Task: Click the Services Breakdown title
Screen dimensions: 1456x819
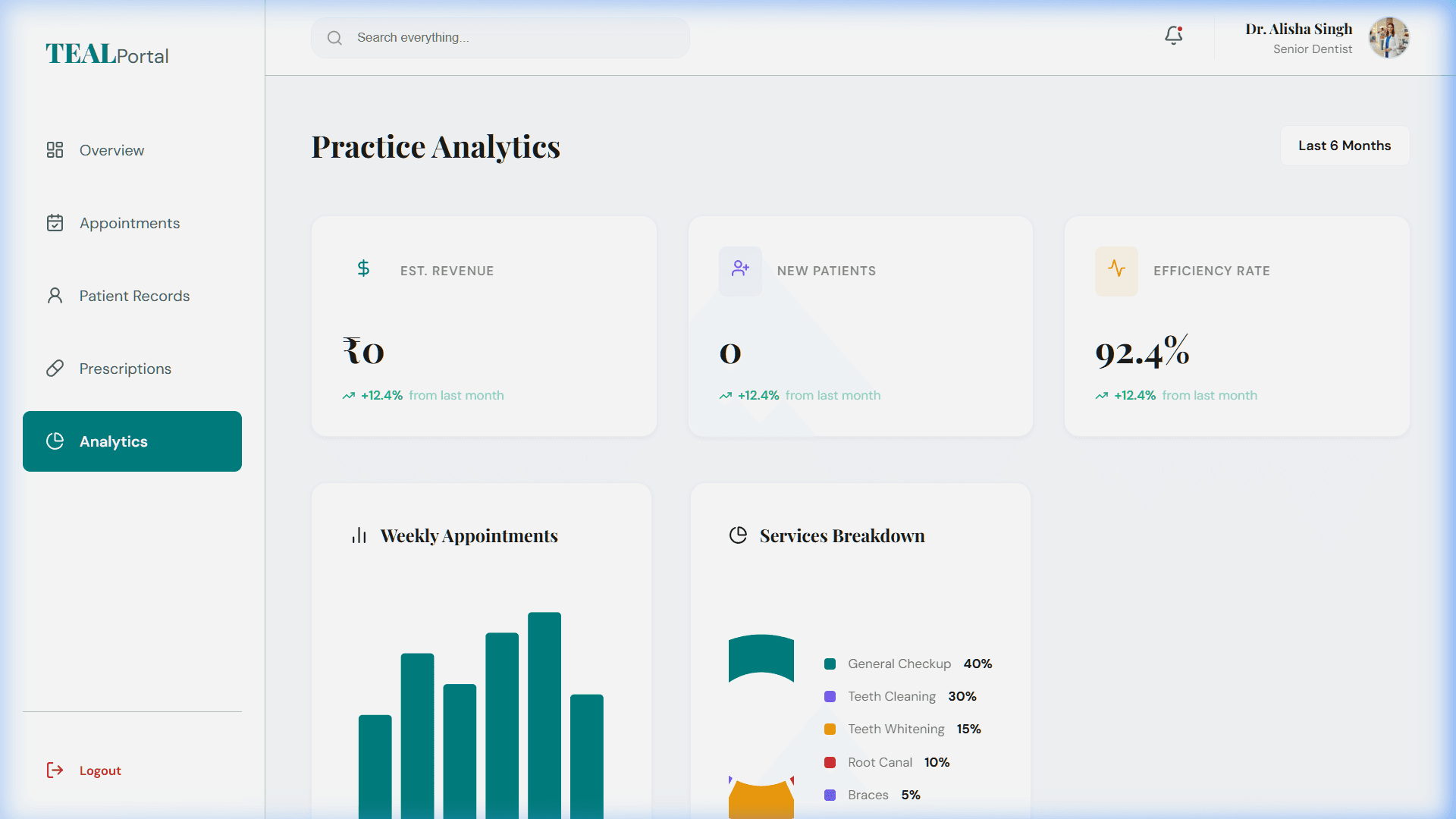Action: click(x=843, y=536)
